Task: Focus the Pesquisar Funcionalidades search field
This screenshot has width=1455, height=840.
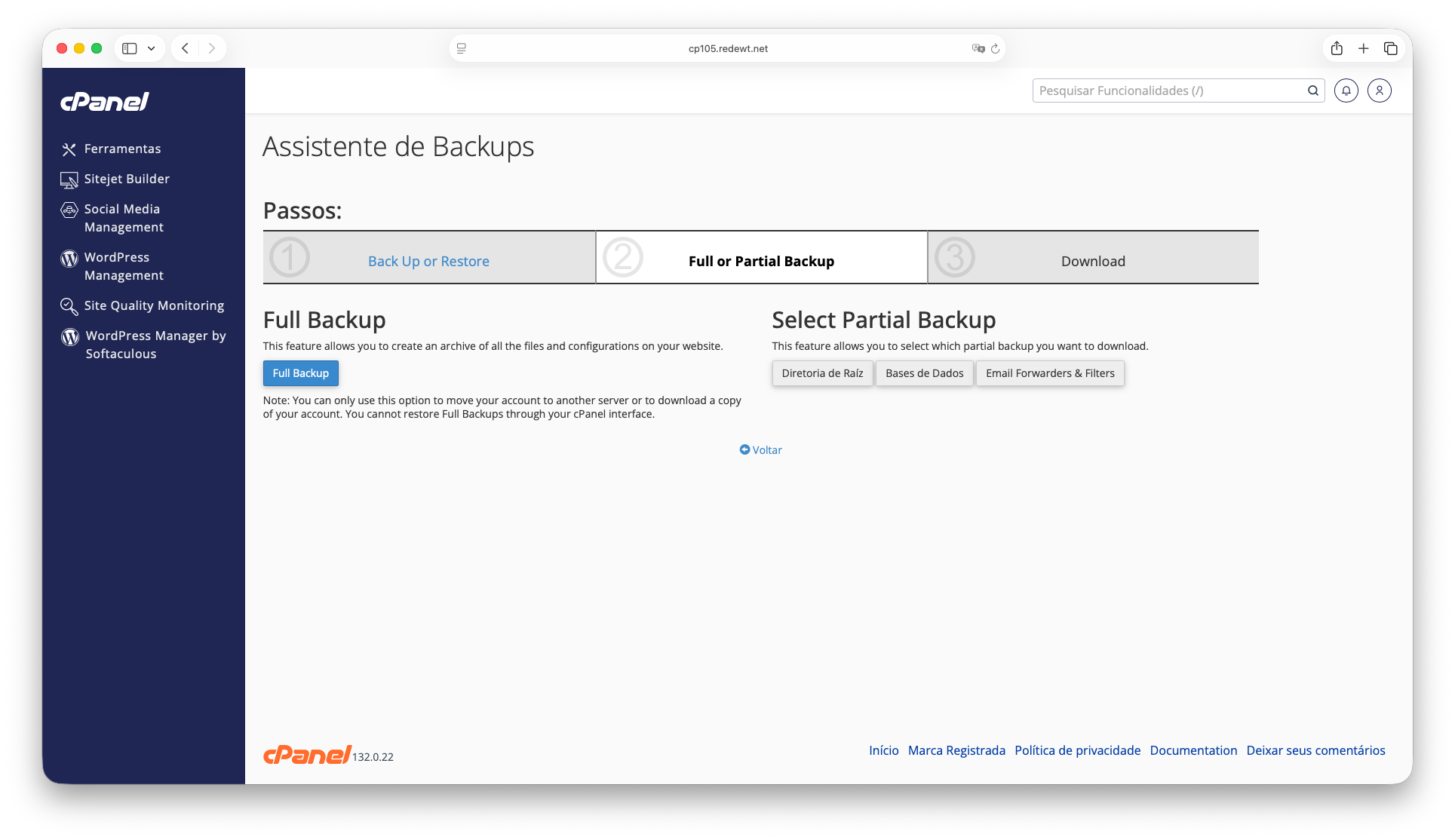Action: [x=1169, y=90]
